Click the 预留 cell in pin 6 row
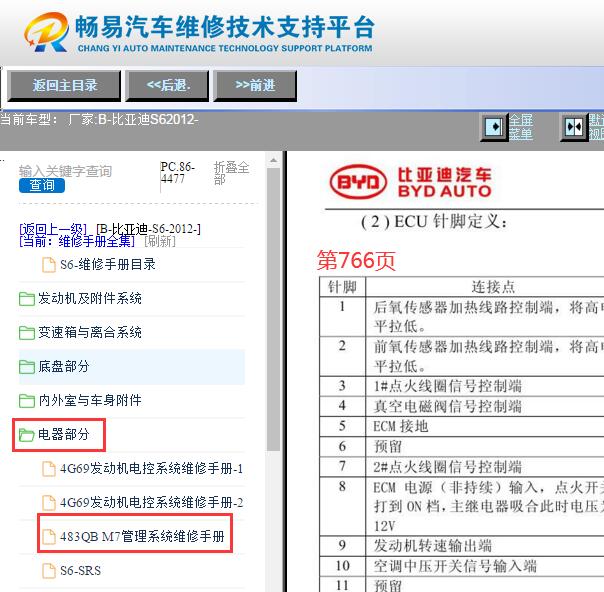Viewport: 604px width, 592px height. 388,447
